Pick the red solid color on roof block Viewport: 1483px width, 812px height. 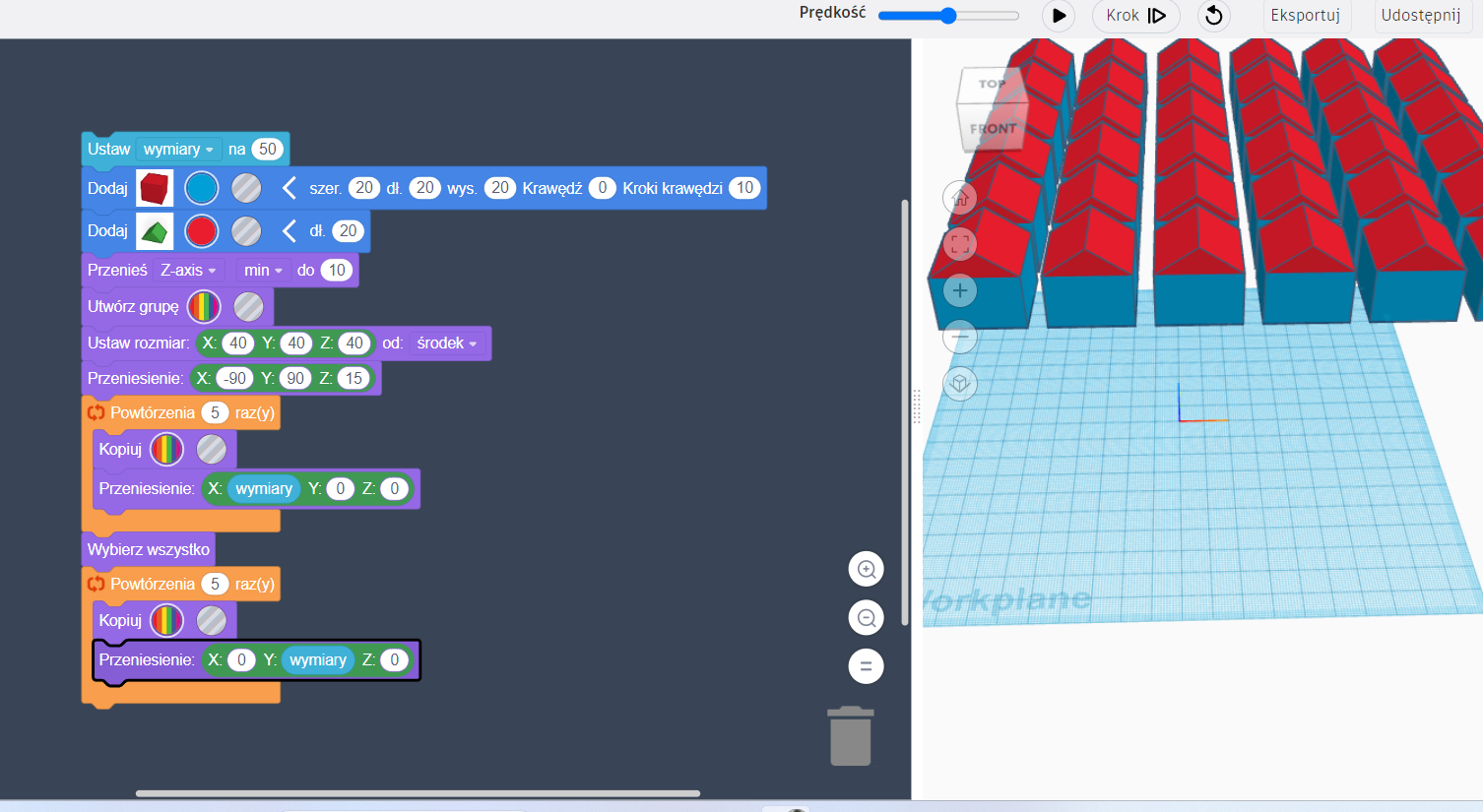point(202,231)
